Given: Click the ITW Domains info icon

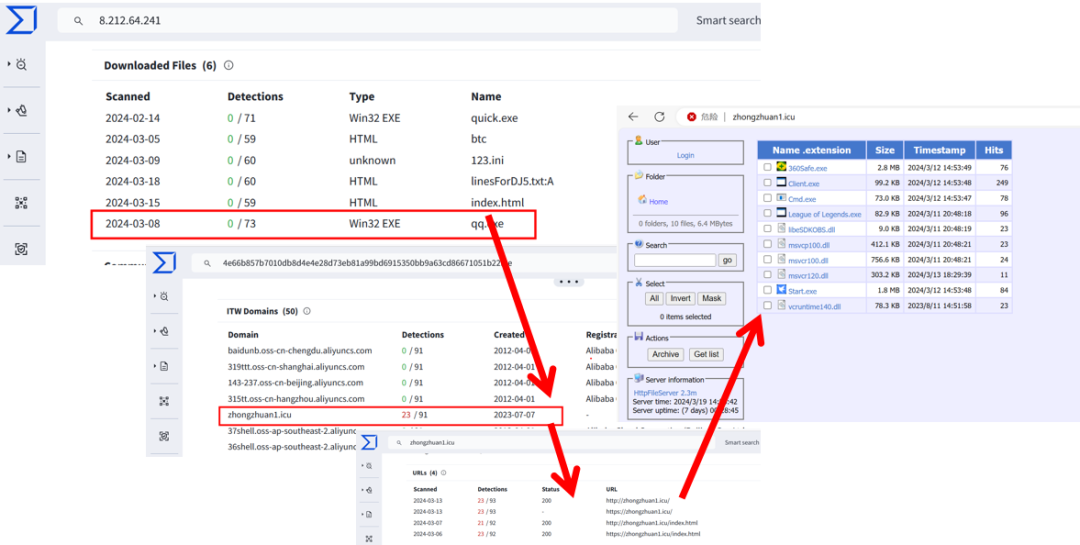Looking at the screenshot, I should pyautogui.click(x=307, y=311).
